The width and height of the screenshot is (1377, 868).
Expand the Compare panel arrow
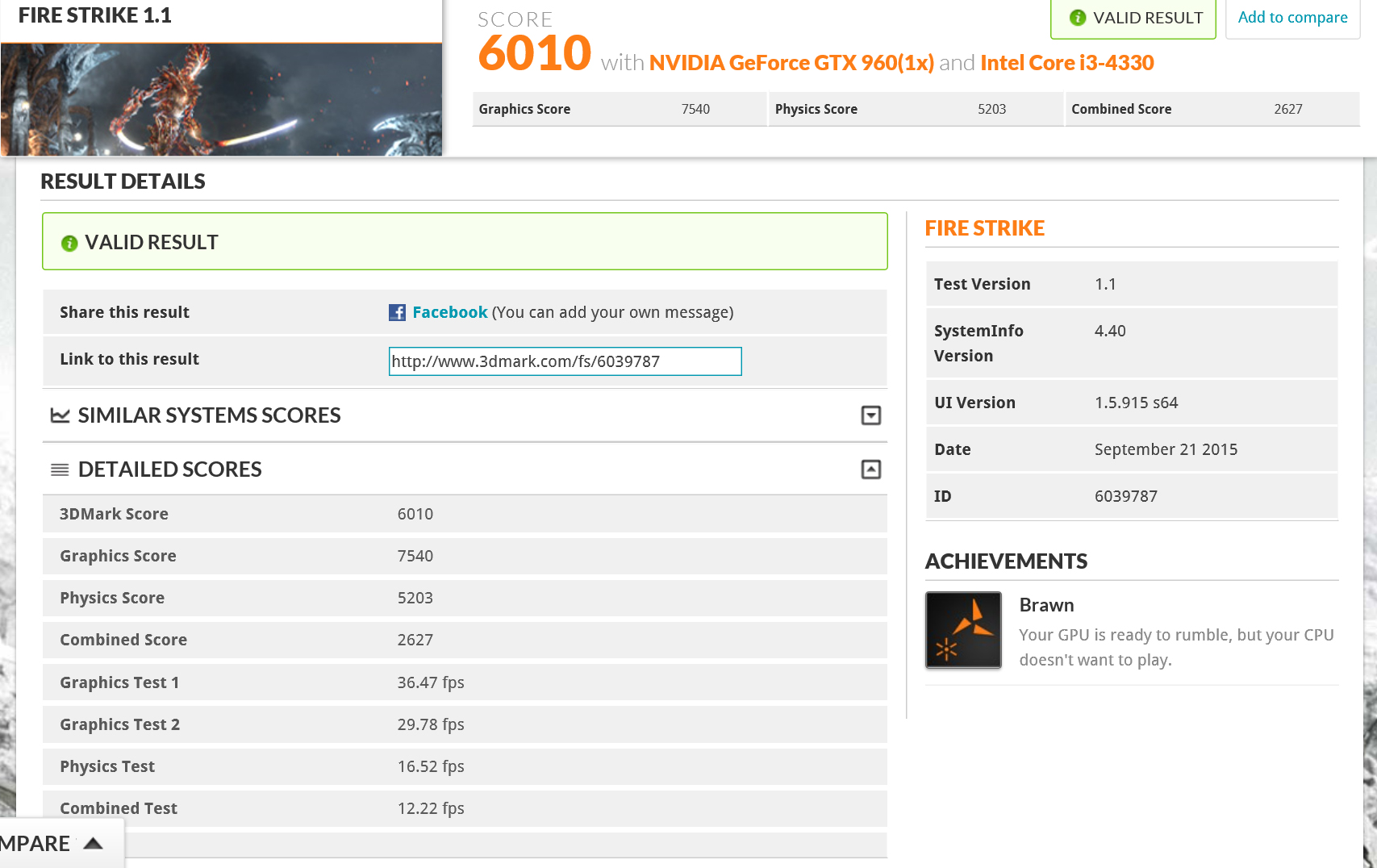[x=94, y=843]
